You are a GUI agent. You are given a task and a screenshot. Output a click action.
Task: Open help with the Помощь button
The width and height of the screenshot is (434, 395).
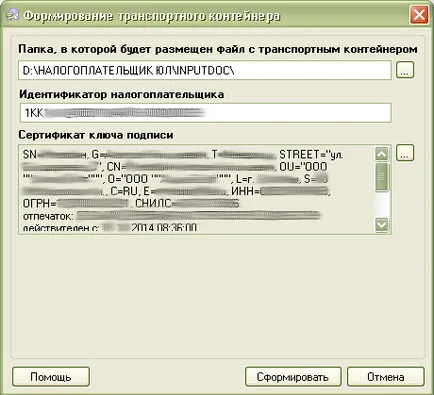51,377
